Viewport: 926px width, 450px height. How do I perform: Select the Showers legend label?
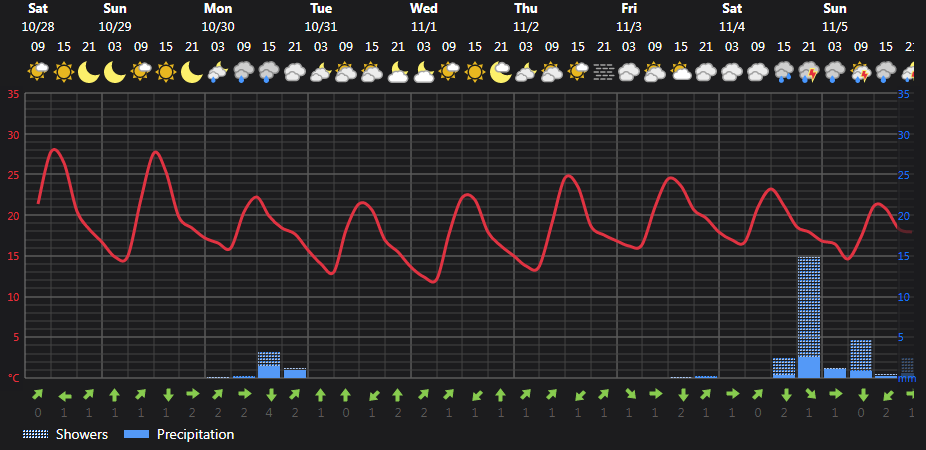tap(82, 435)
